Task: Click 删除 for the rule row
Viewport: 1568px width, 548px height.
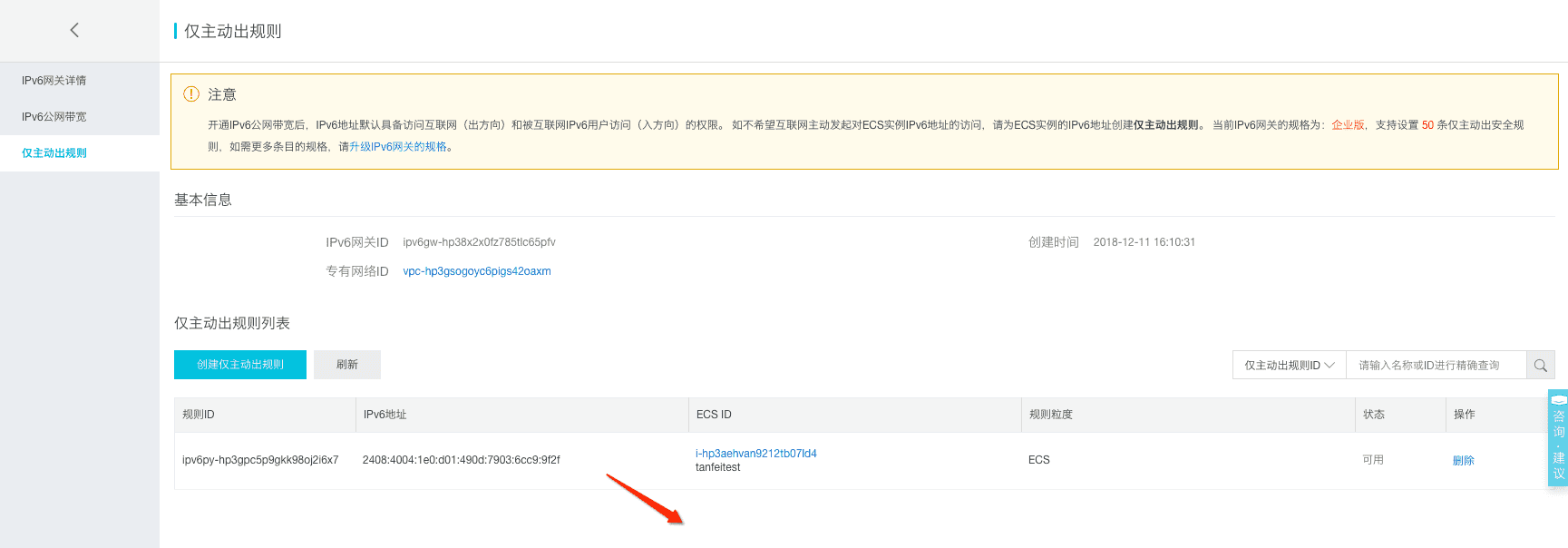Action: click(1464, 461)
